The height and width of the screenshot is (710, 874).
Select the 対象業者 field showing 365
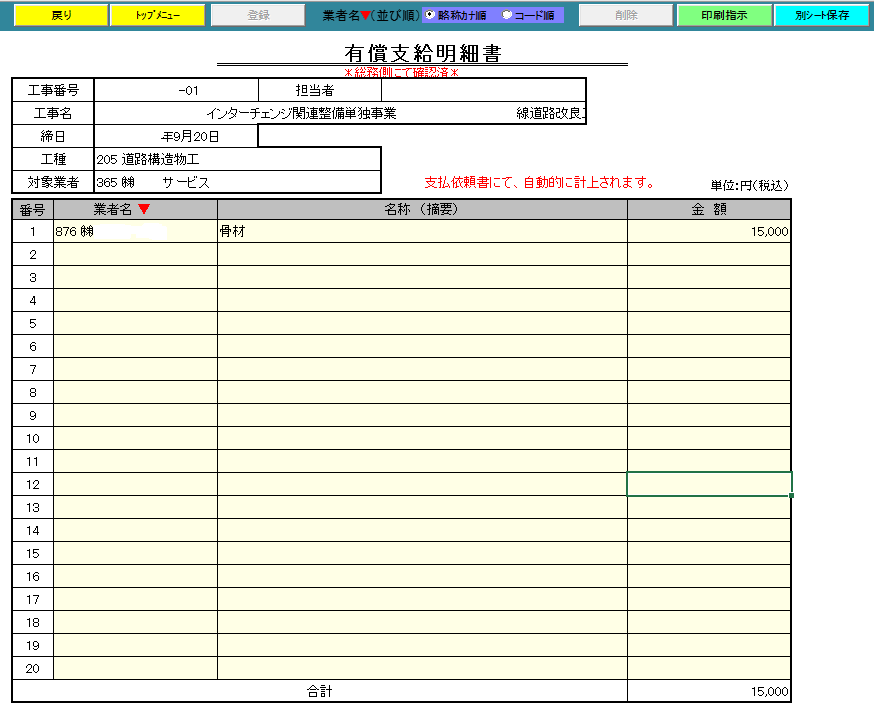(x=237, y=182)
